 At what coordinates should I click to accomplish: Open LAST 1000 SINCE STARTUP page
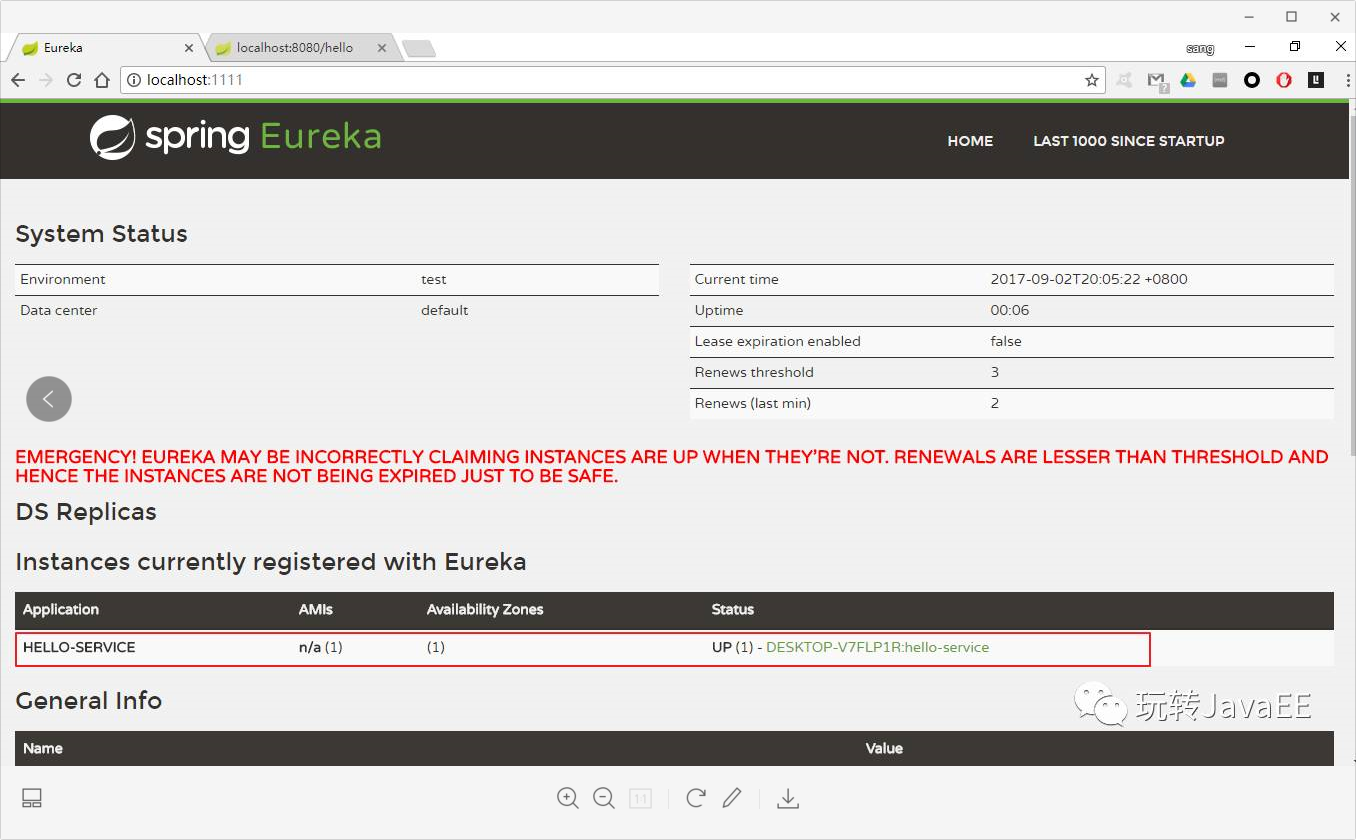1129,141
